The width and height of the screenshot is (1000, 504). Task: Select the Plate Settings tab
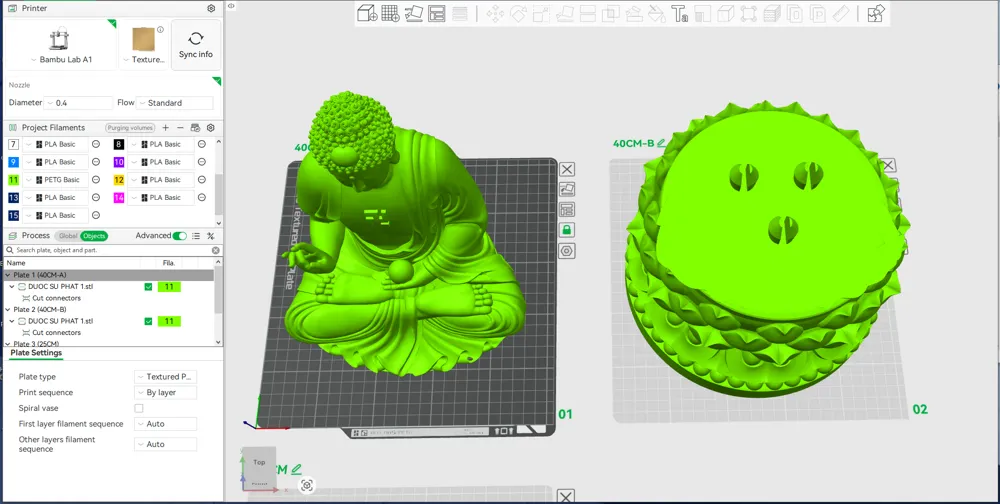click(x=36, y=353)
